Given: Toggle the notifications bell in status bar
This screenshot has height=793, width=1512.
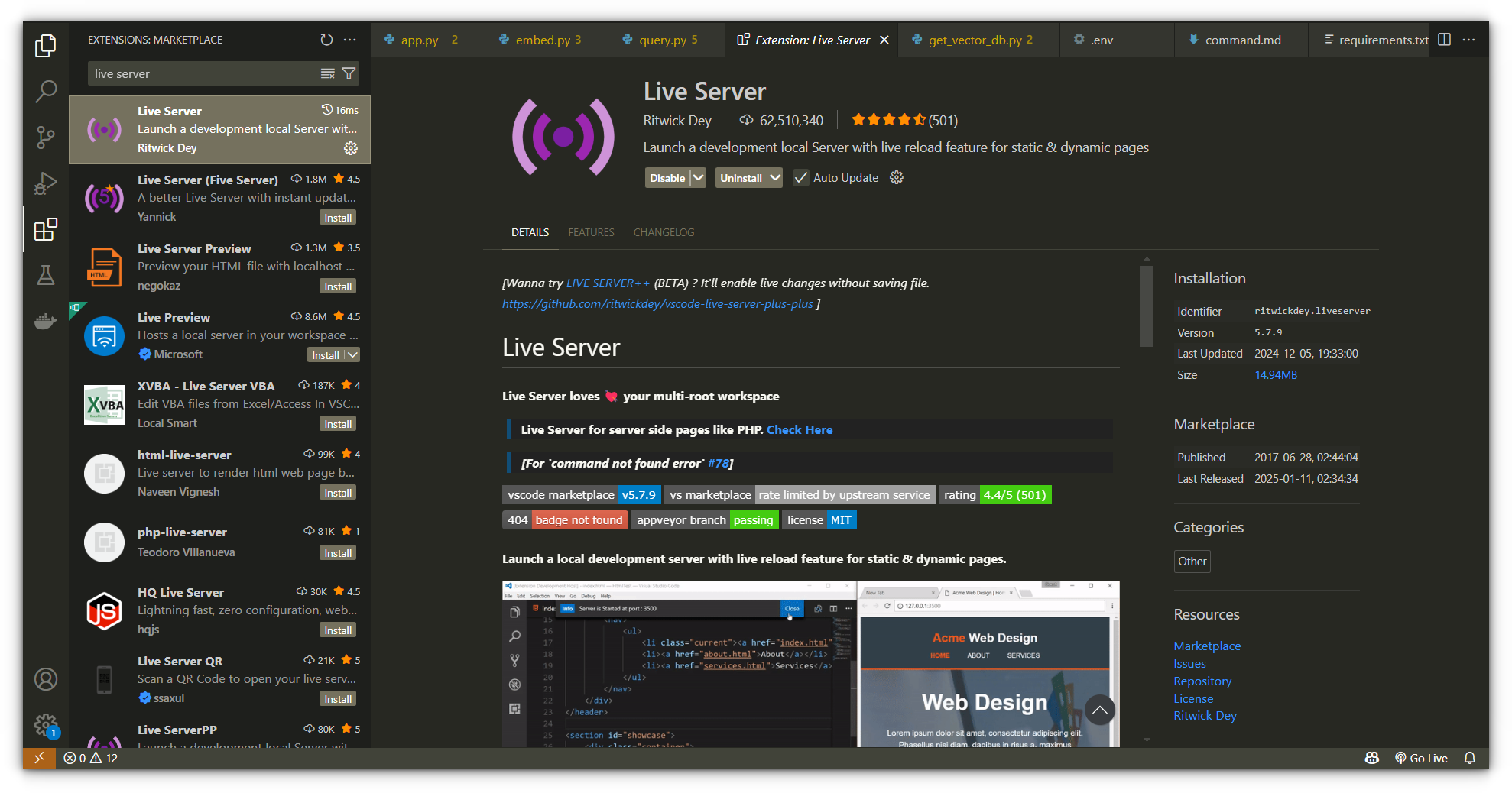Looking at the screenshot, I should 1469,758.
